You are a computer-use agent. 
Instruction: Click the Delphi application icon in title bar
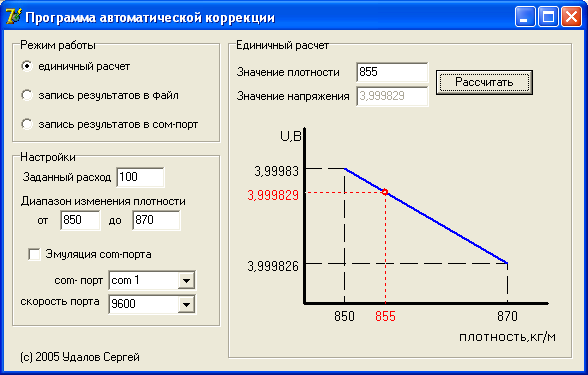coord(14,17)
